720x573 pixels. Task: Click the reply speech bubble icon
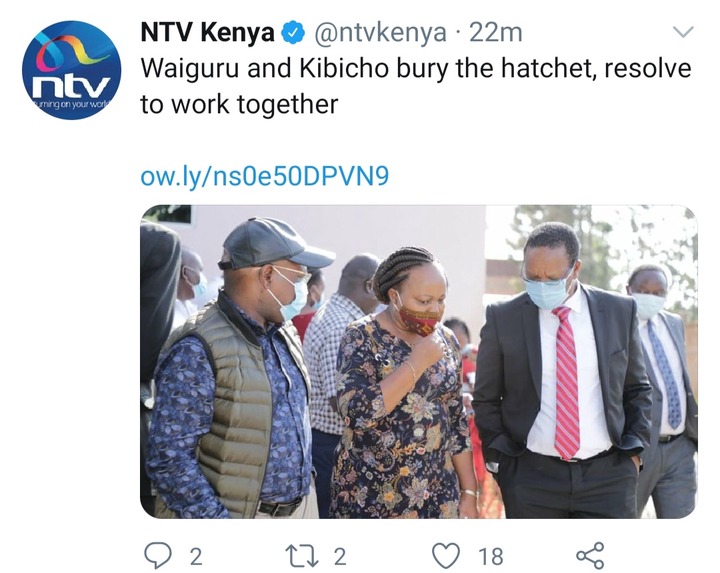point(158,556)
